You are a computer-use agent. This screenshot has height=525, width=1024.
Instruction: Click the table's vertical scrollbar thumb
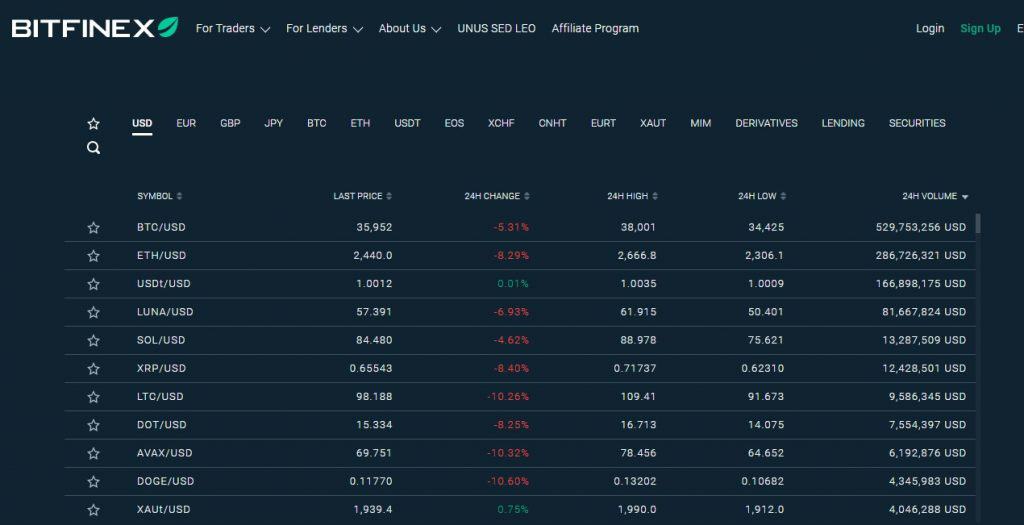tap(978, 223)
